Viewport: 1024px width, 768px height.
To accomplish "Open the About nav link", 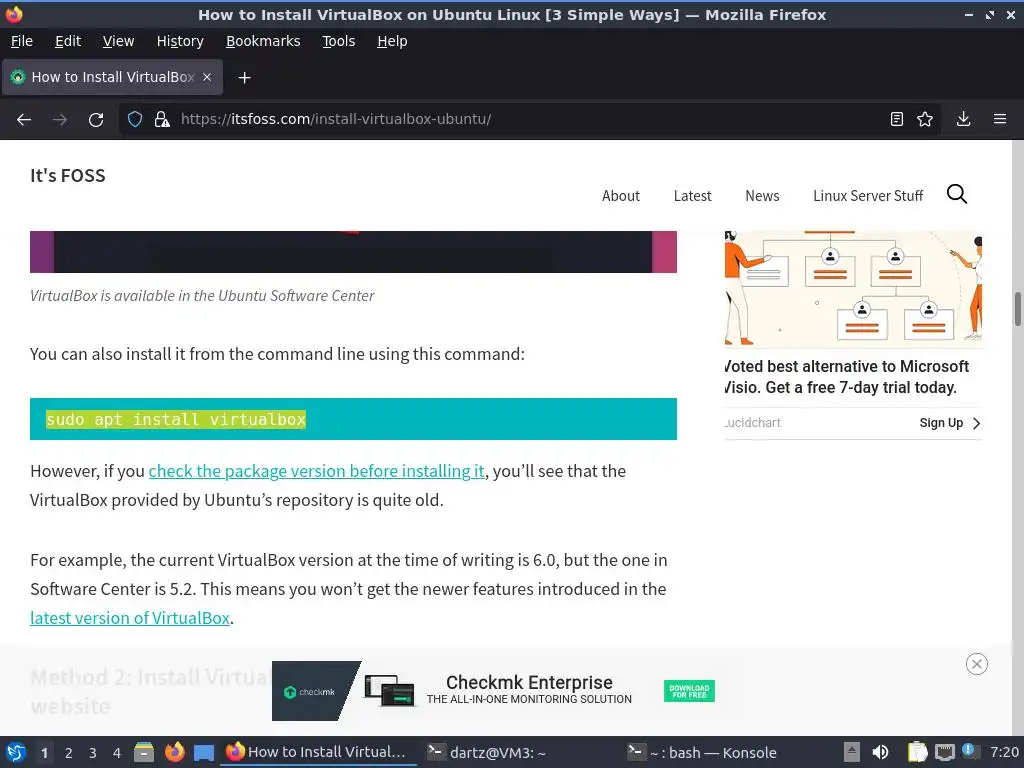I will point(620,196).
